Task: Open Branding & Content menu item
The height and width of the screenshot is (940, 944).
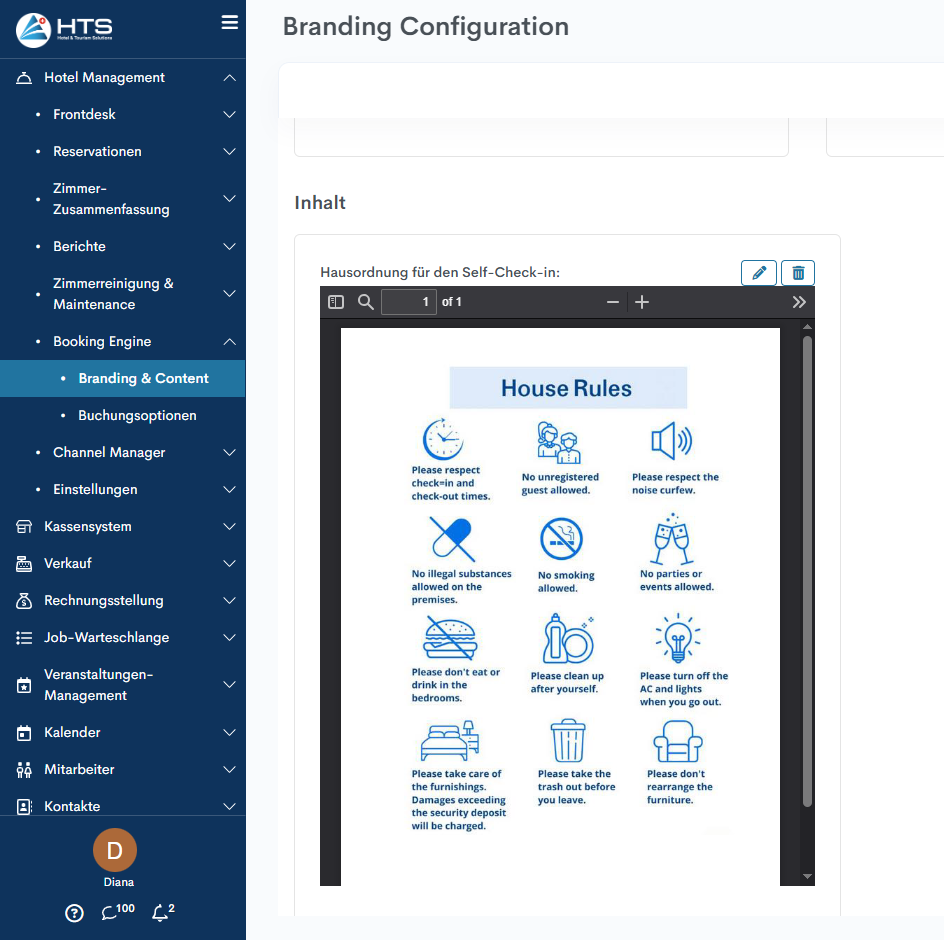Action: pyautogui.click(x=143, y=379)
